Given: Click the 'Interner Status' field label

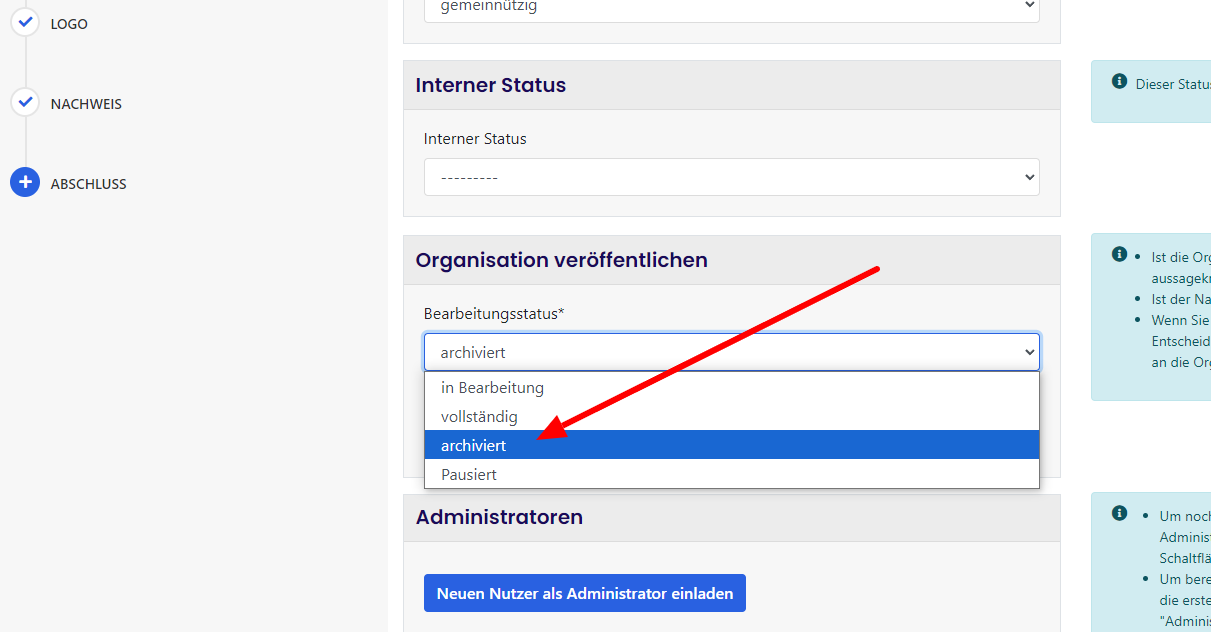Looking at the screenshot, I should [475, 139].
